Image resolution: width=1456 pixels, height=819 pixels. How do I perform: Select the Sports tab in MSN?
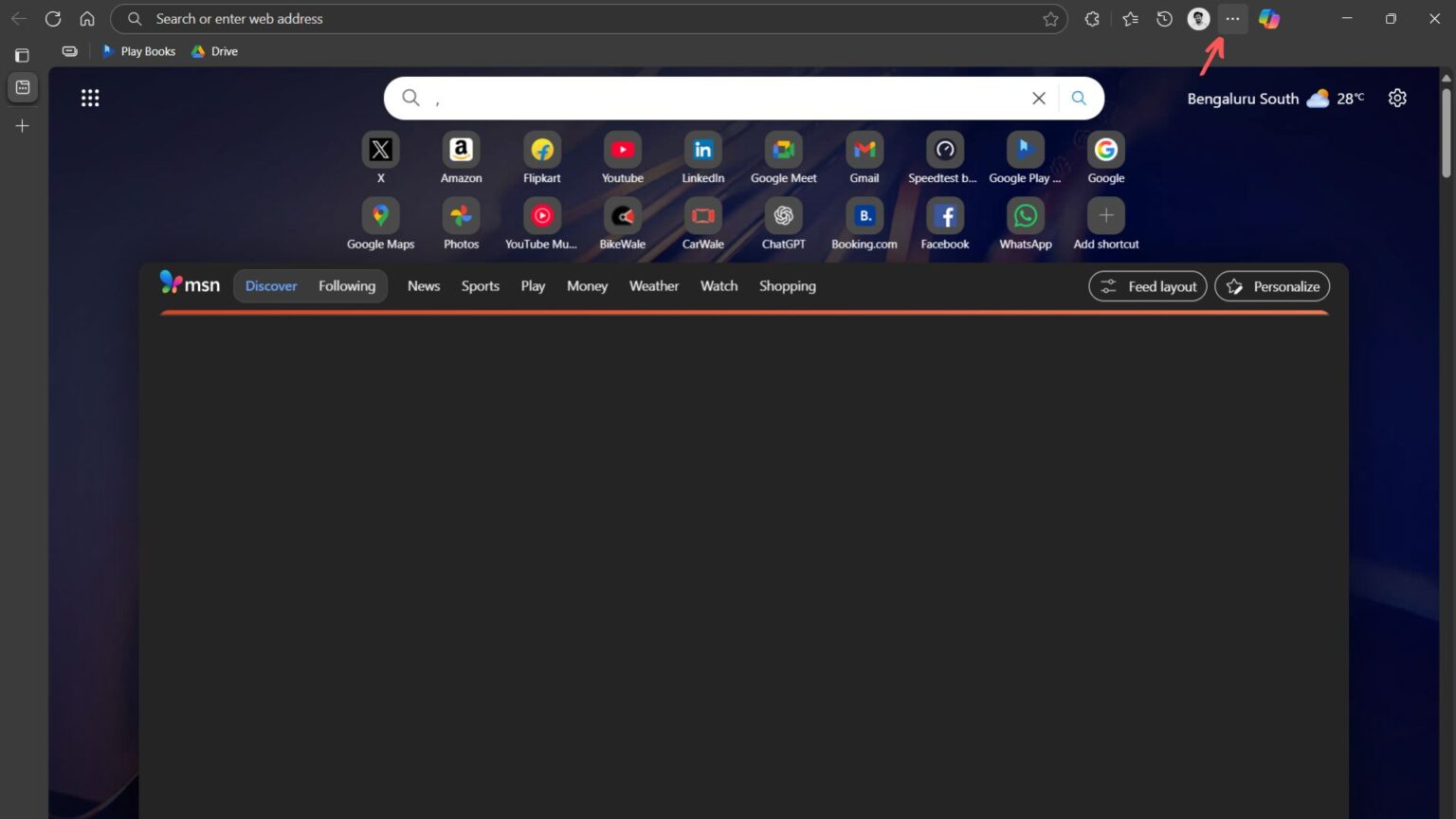pos(481,286)
